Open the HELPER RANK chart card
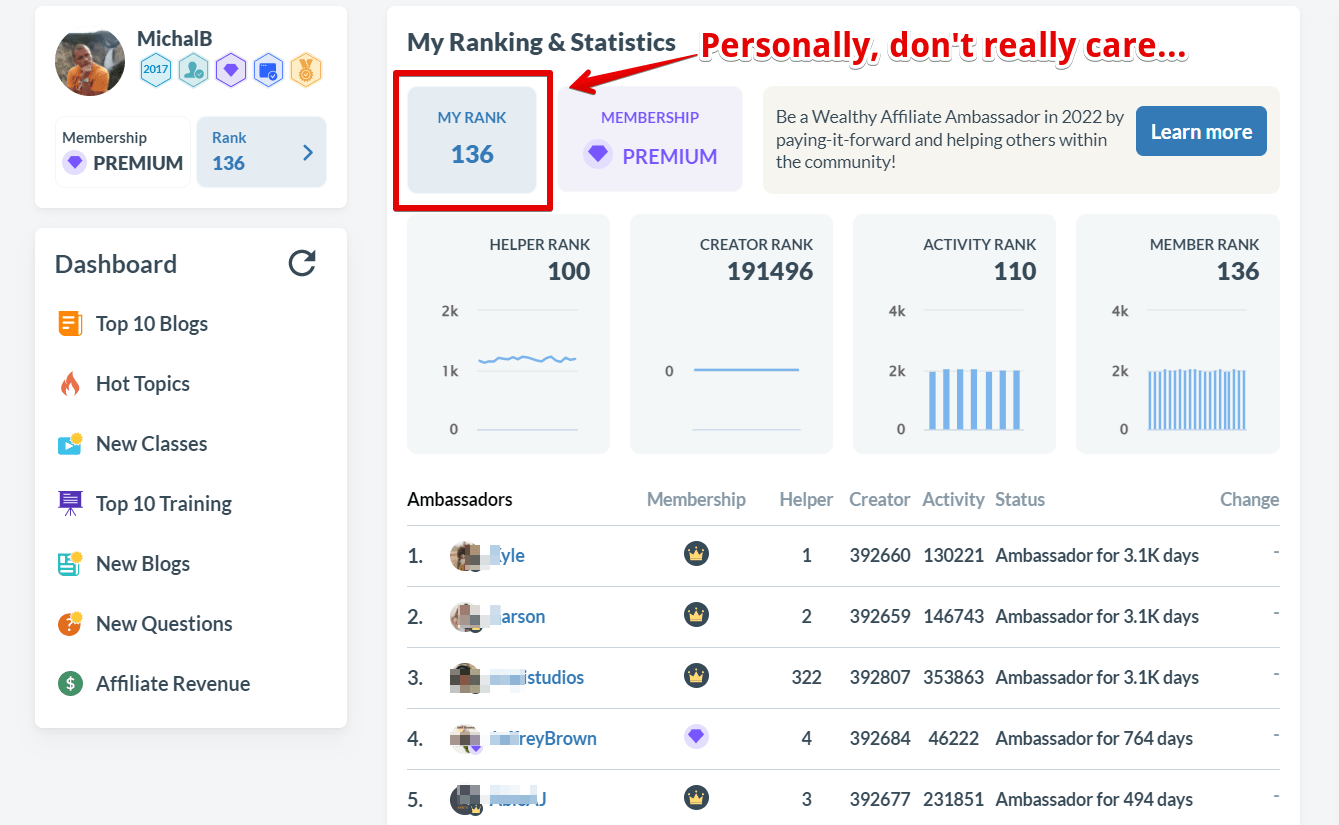Screen dimensions: 1339x825 508,334
